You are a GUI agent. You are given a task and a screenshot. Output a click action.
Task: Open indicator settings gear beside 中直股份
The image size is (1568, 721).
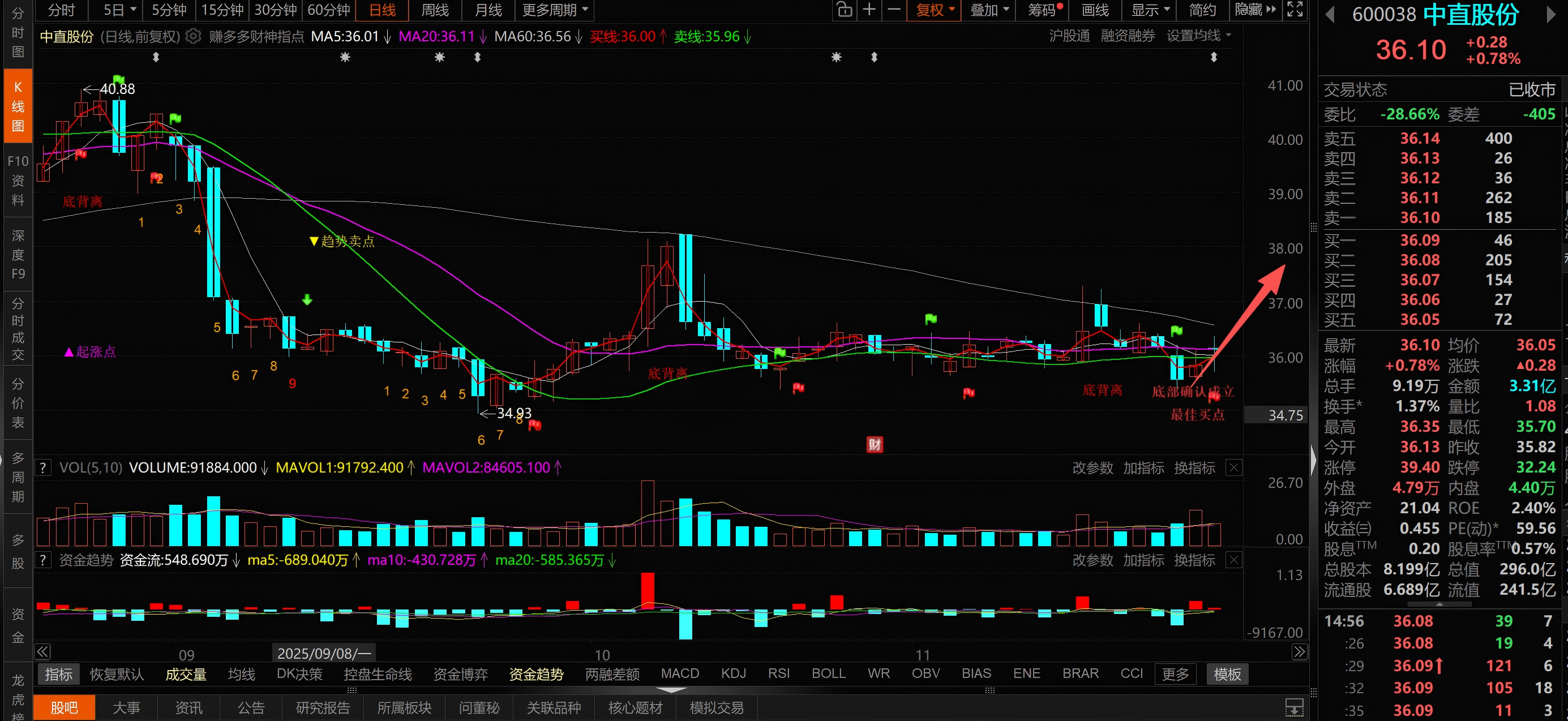193,37
